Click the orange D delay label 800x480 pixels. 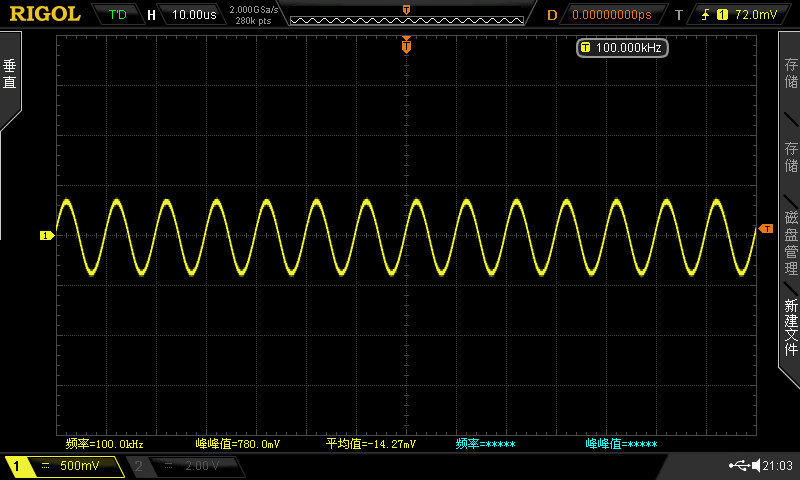(x=552, y=15)
